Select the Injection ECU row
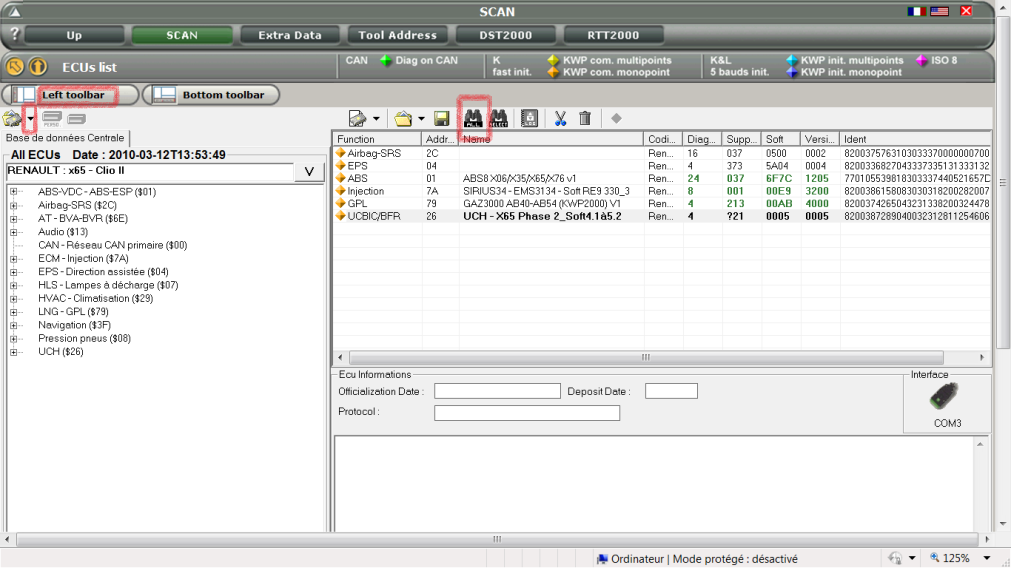Viewport: 1011px width, 568px height. coord(366,191)
